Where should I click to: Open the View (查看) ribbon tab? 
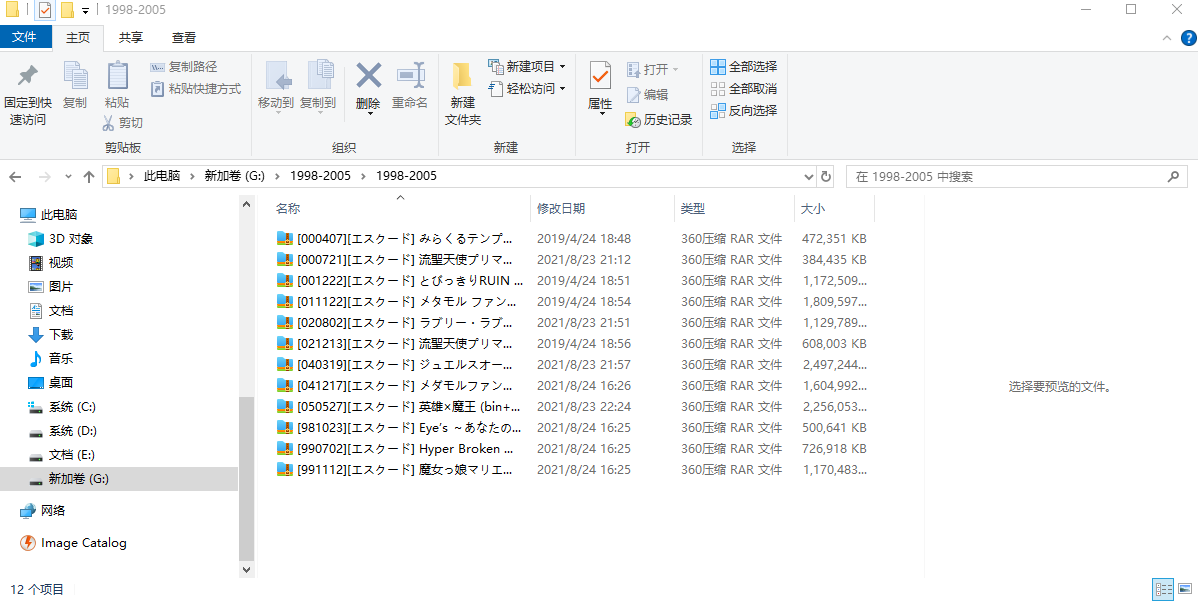[184, 37]
